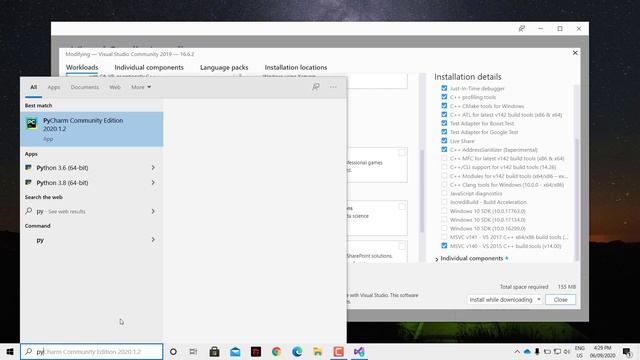Show hidden system tray icons

point(517,351)
